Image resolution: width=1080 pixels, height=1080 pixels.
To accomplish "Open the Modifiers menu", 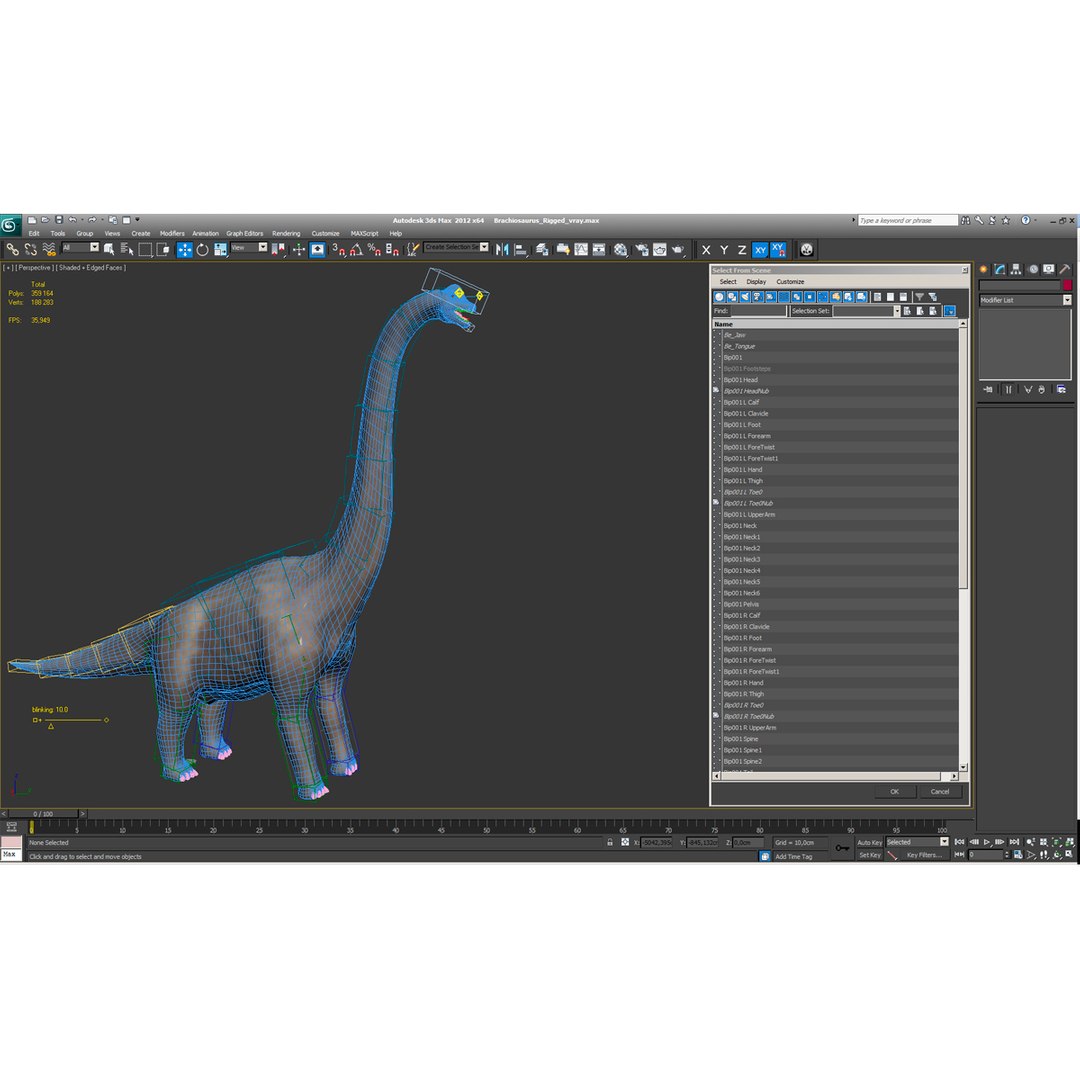I will tap(172, 233).
